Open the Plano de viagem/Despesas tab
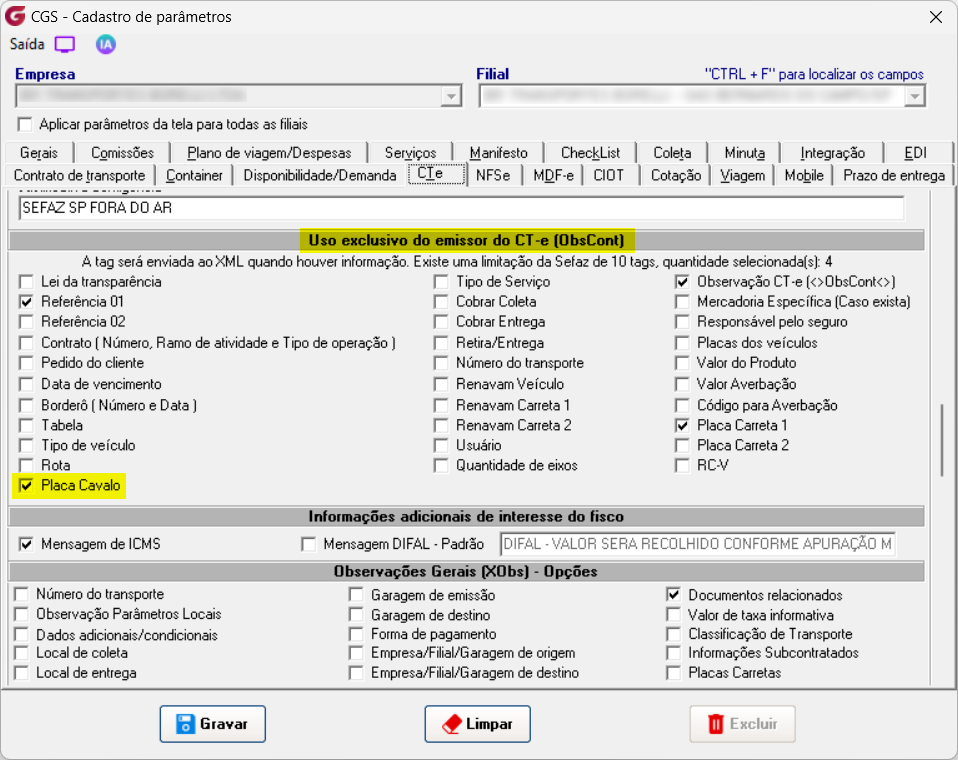958x760 pixels. 269,153
